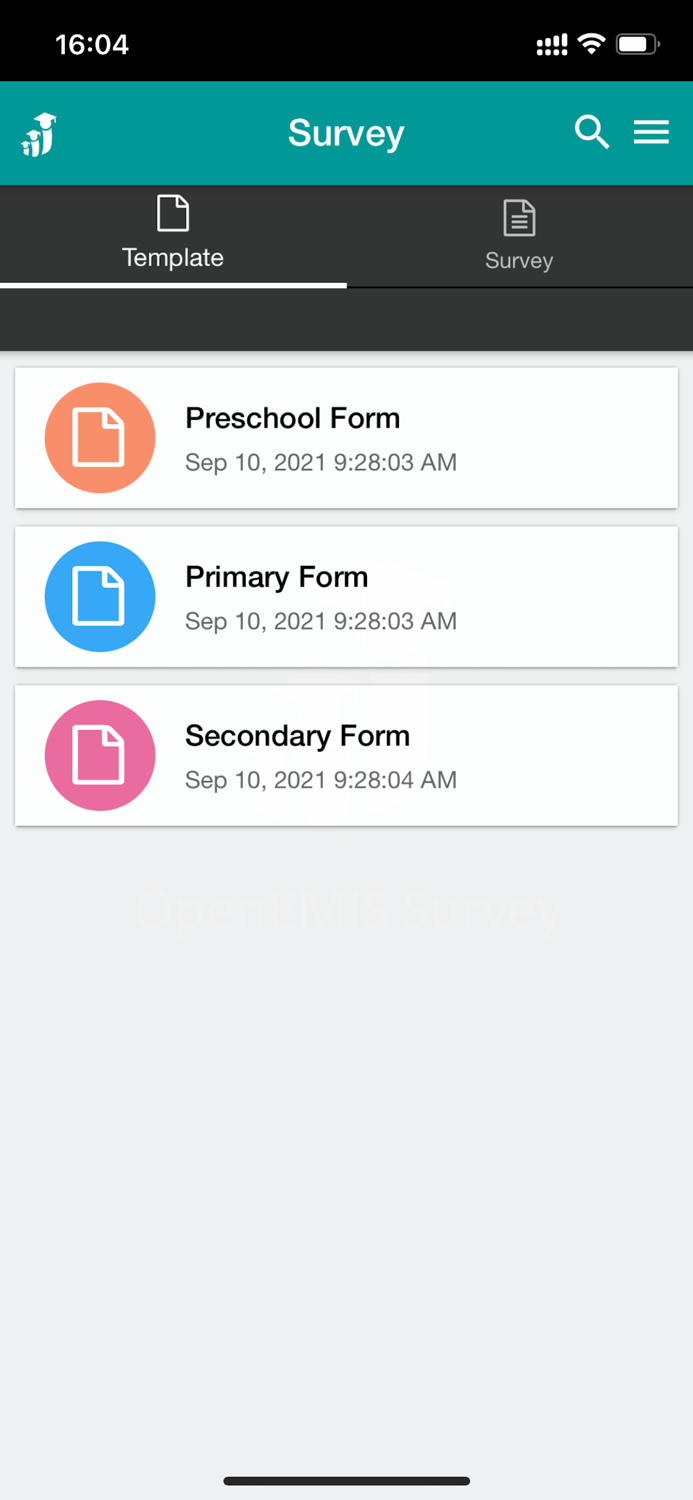Open the Preschool Form template
Viewport: 693px width, 1500px height.
(346, 437)
